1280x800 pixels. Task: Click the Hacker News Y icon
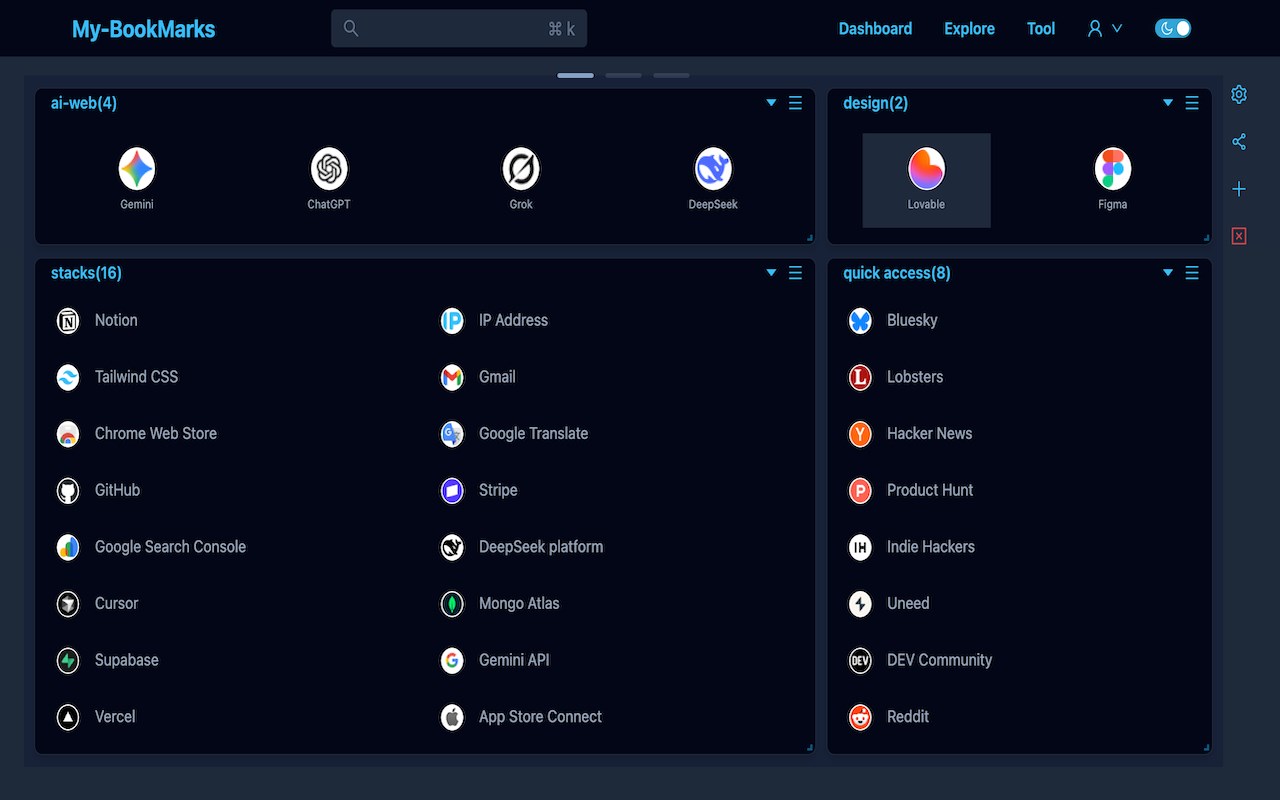click(x=860, y=434)
